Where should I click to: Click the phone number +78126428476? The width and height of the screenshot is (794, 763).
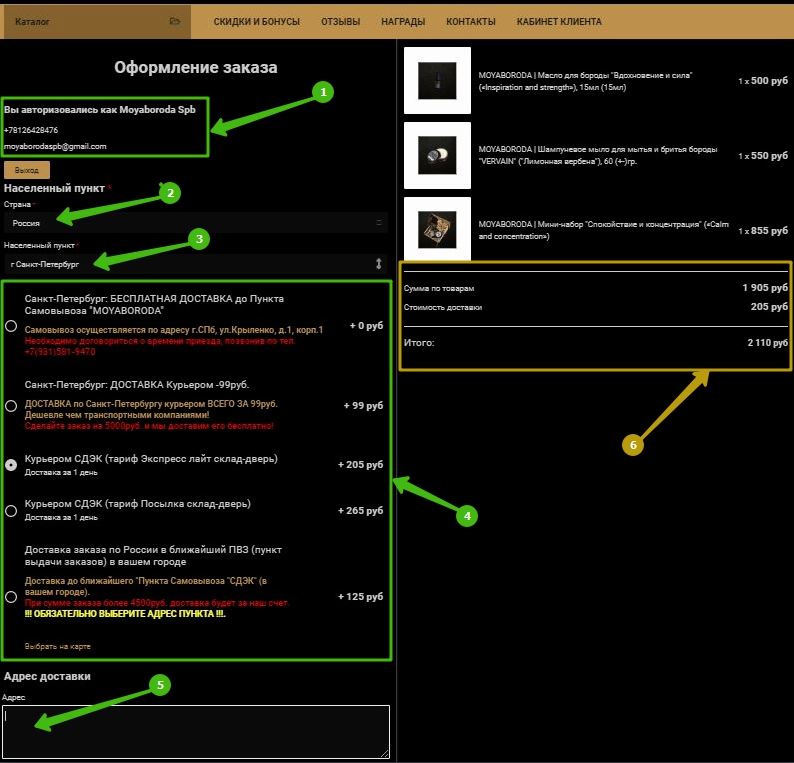coord(31,130)
